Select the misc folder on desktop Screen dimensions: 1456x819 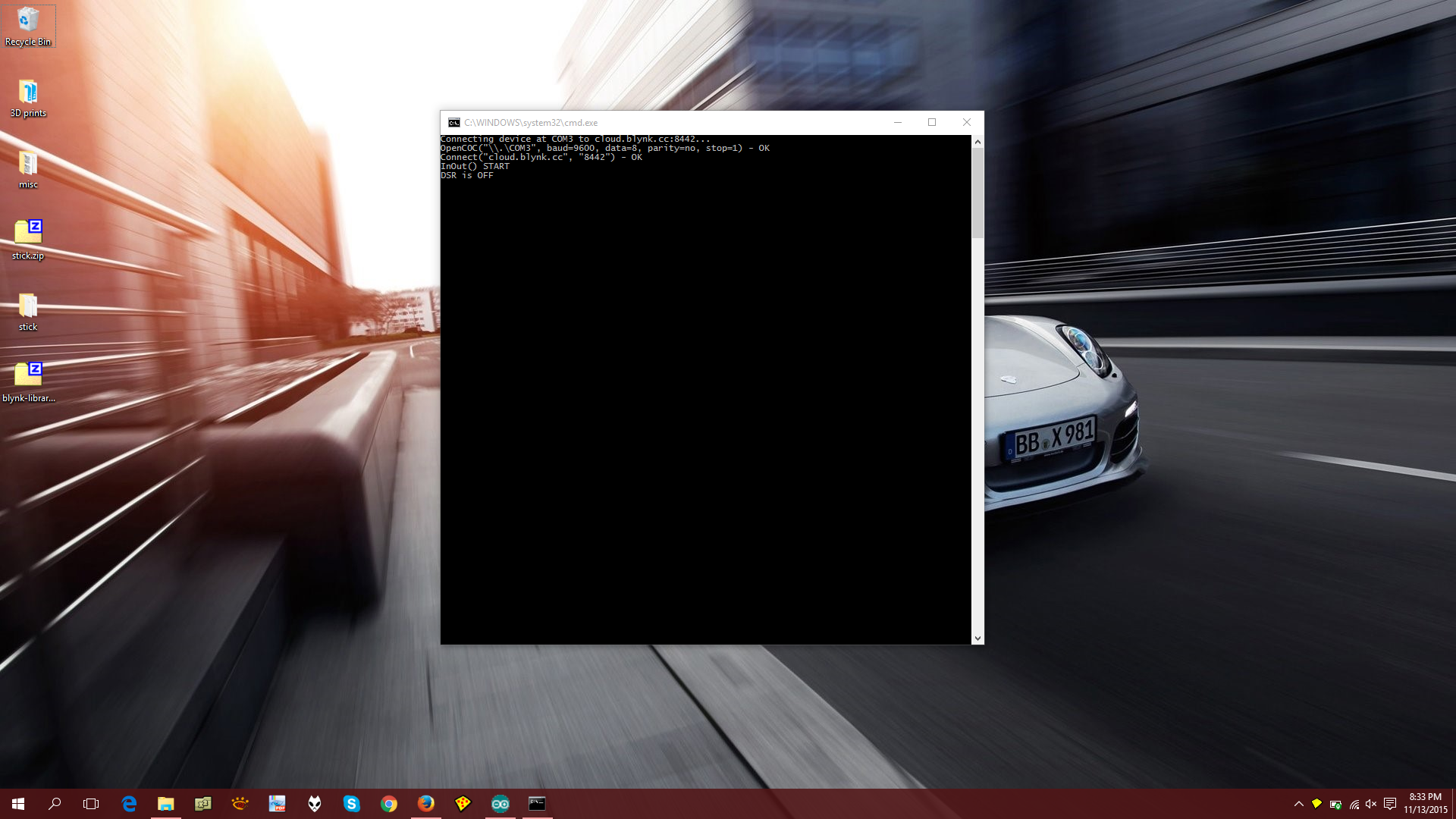tap(28, 170)
